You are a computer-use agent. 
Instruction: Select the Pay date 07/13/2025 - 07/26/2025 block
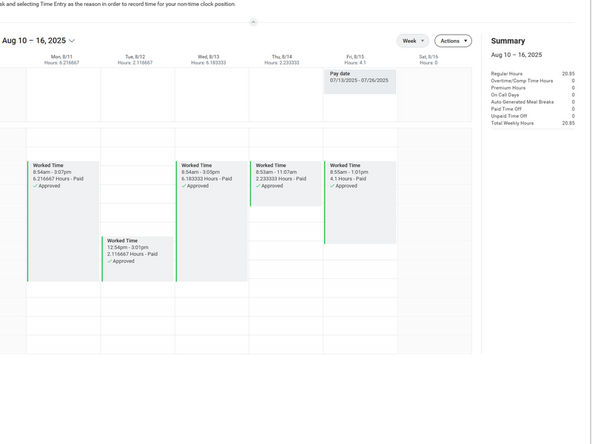click(360, 82)
